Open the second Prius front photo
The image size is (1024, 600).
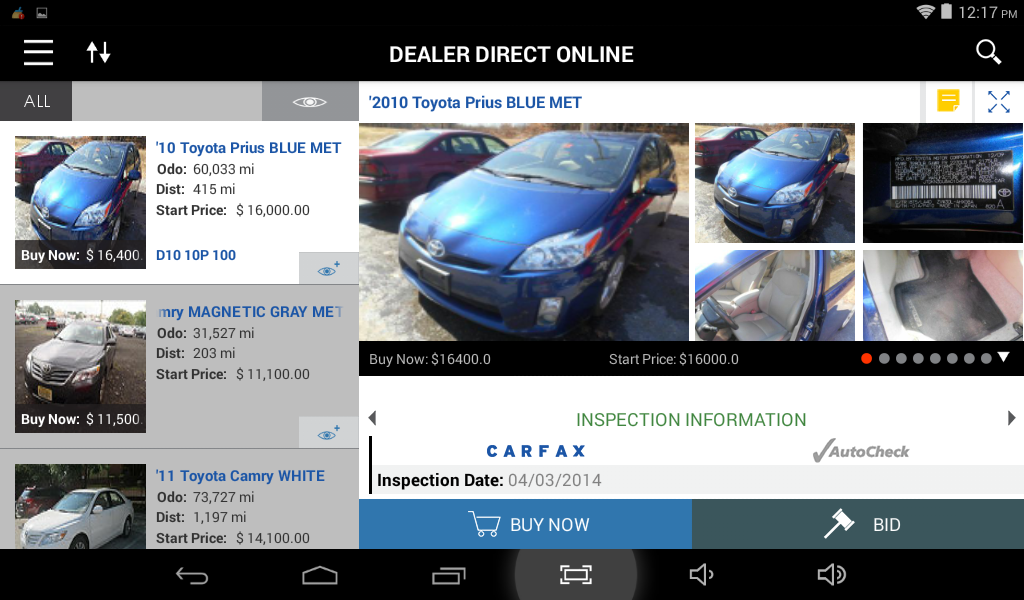pyautogui.click(x=775, y=183)
